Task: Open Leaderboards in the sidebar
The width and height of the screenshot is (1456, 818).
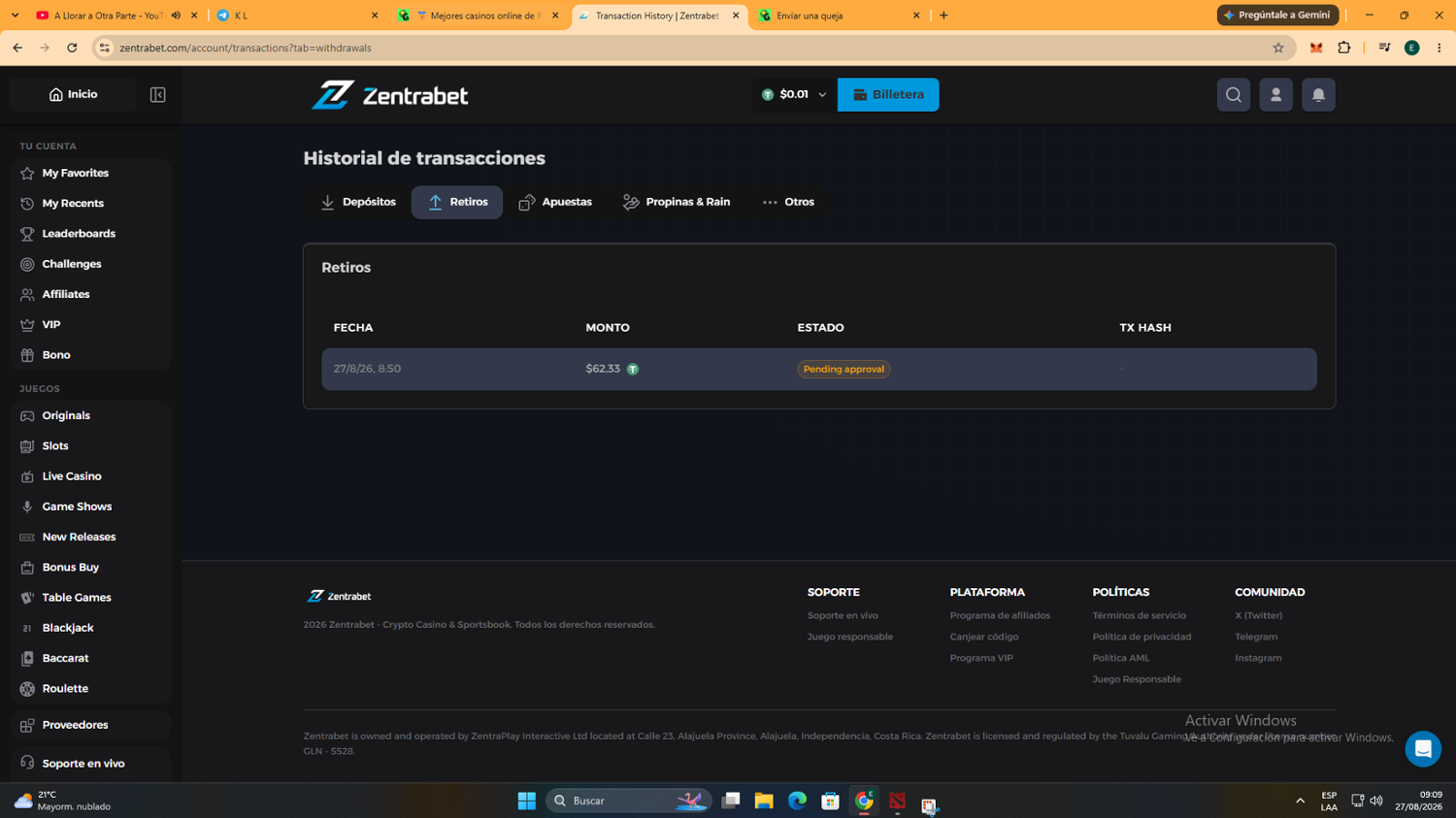Action: pyautogui.click(x=91, y=234)
